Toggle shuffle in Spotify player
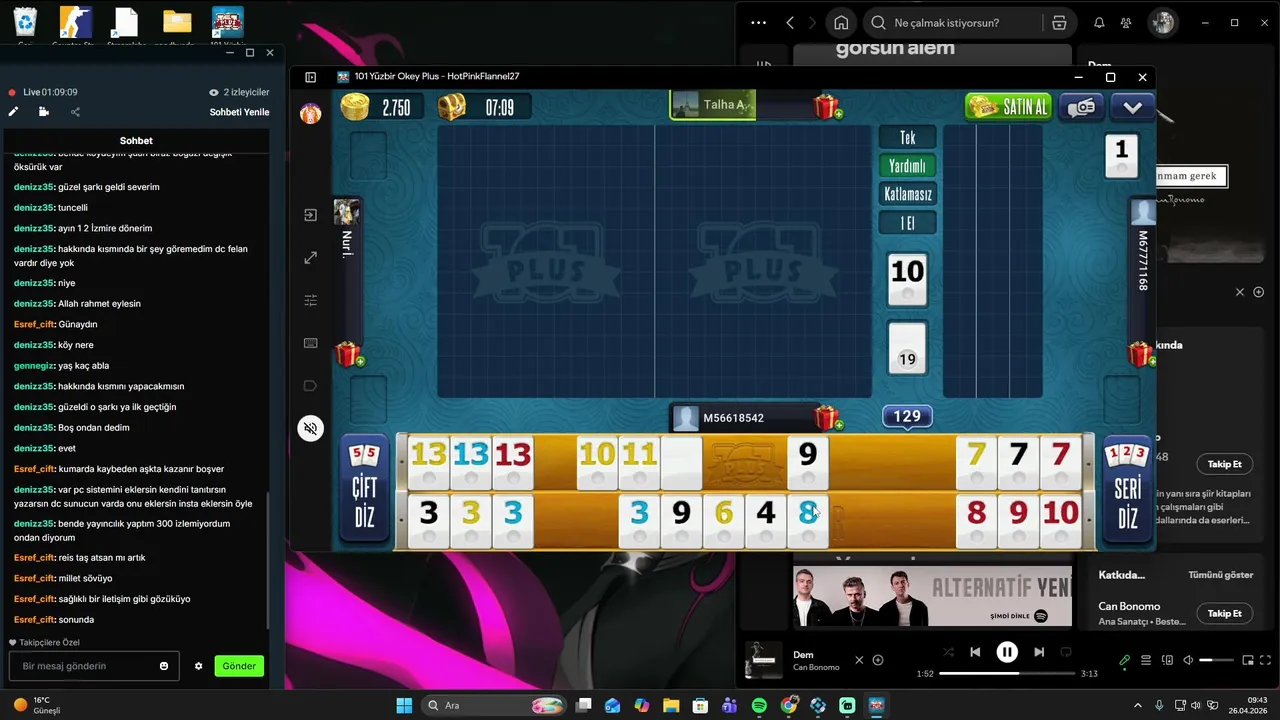 [948, 652]
